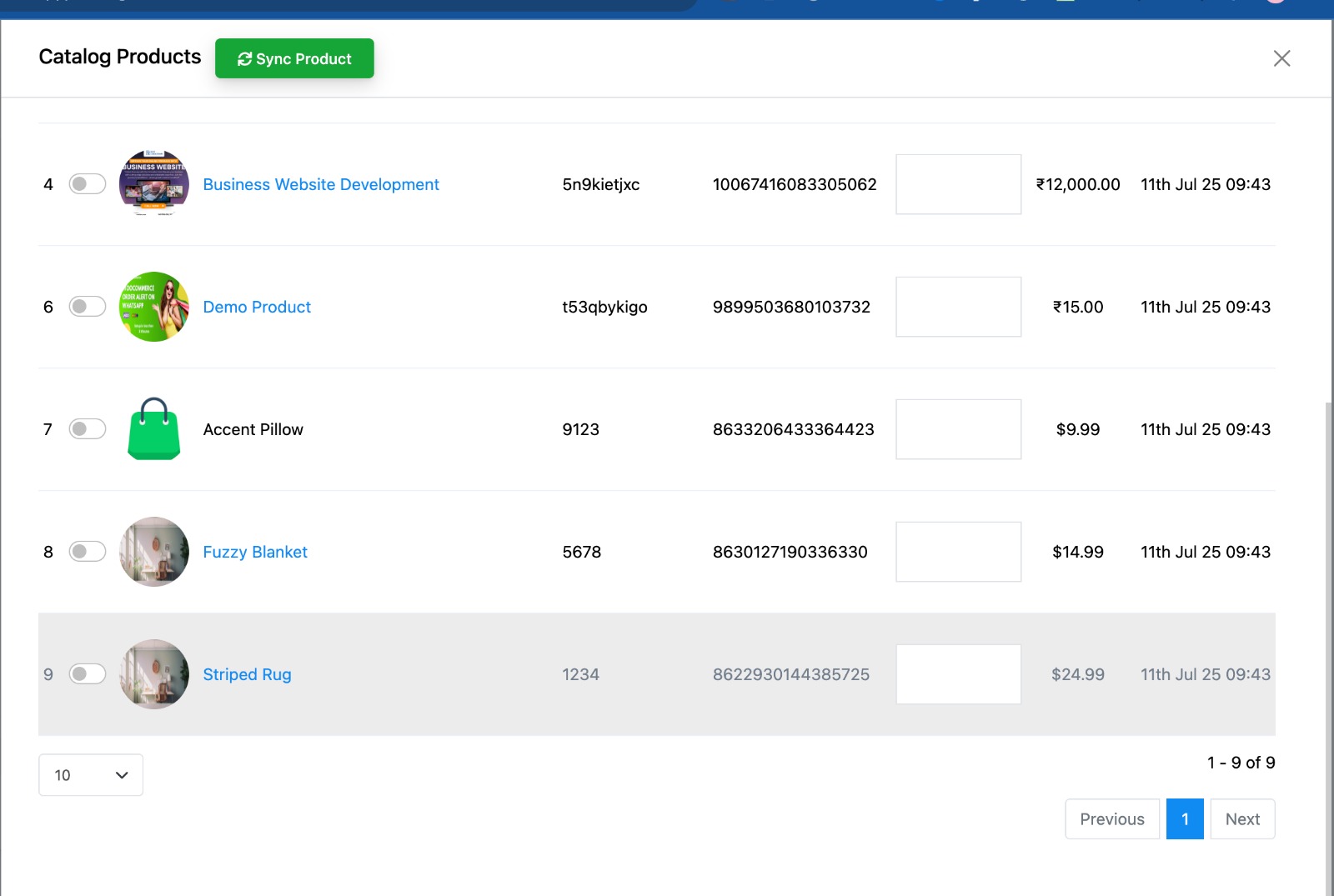Screen dimensions: 1334x896
Task: Toggle the Business Website Development switch
Action: click(x=88, y=184)
